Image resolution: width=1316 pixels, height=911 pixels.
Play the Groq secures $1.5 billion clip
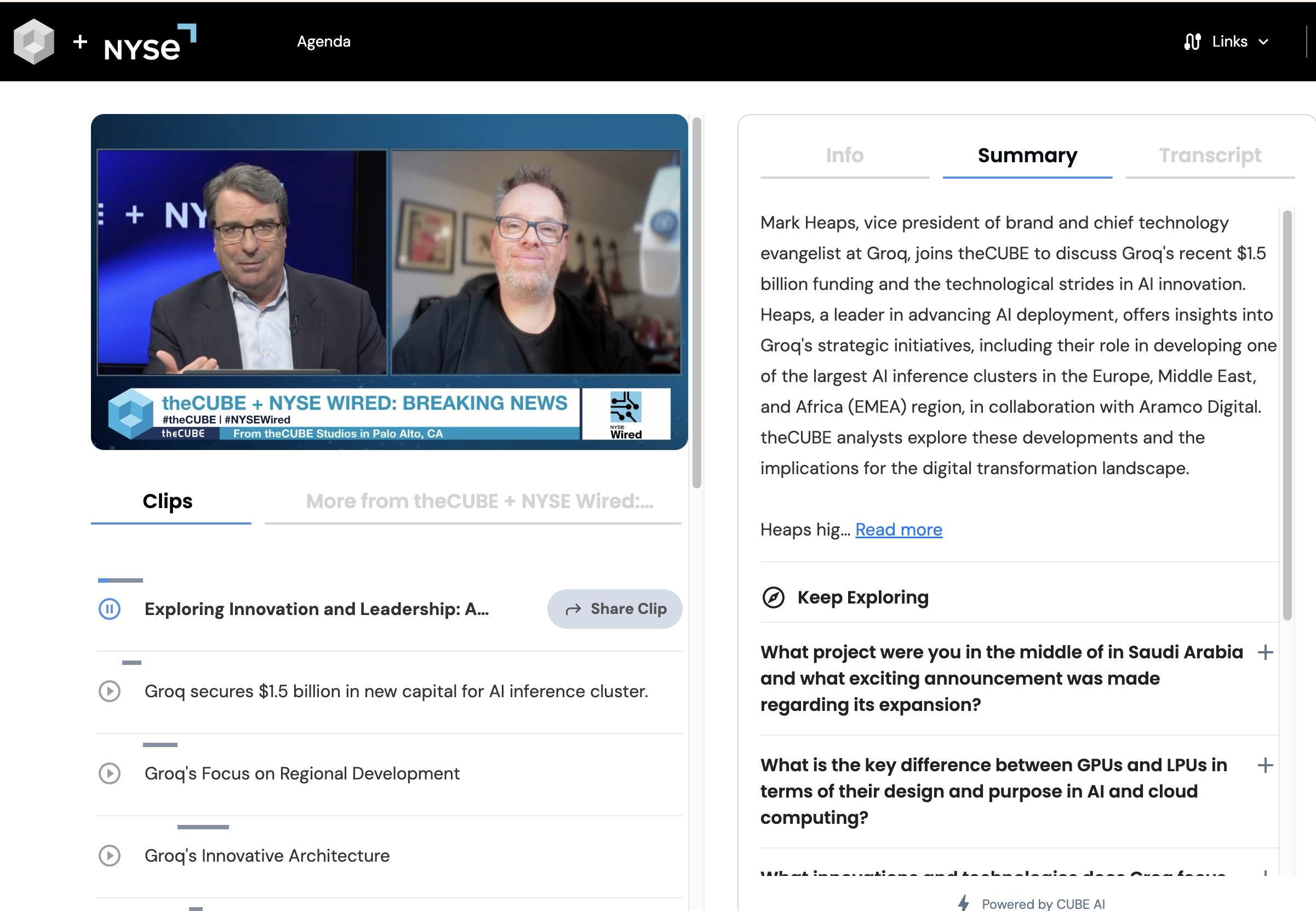point(110,691)
